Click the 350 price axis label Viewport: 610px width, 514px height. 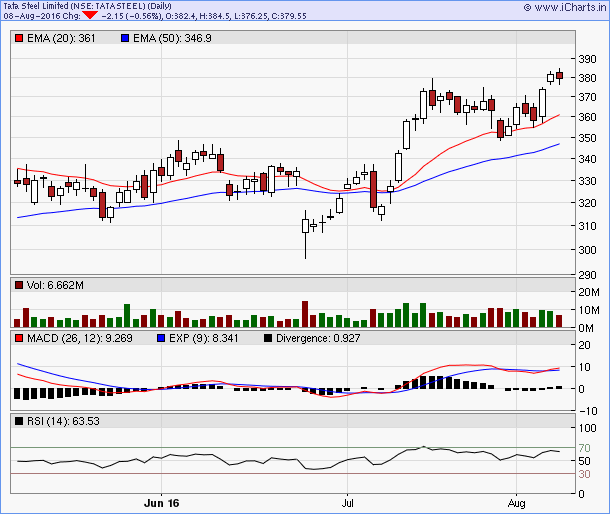587,138
